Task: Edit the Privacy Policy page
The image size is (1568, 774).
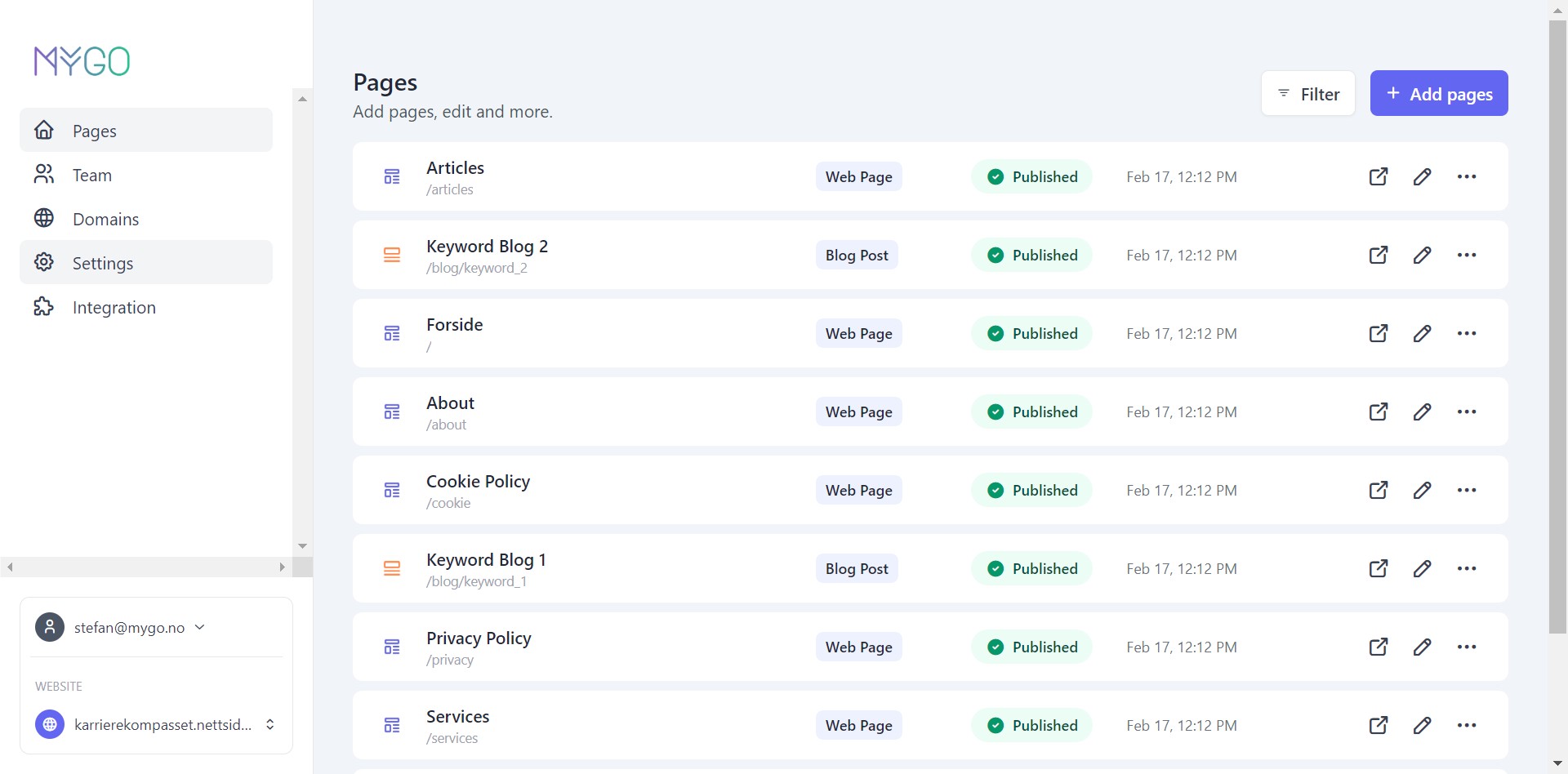Action: coord(1422,647)
